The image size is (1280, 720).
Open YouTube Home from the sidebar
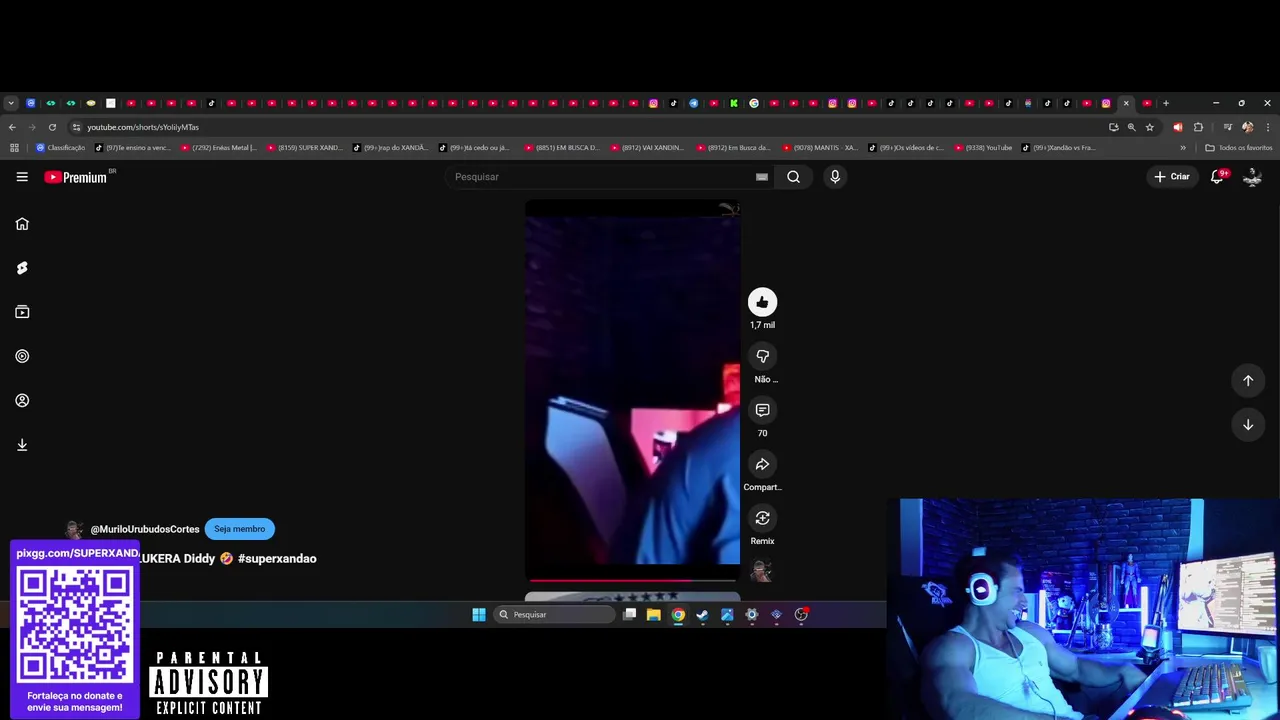22,224
